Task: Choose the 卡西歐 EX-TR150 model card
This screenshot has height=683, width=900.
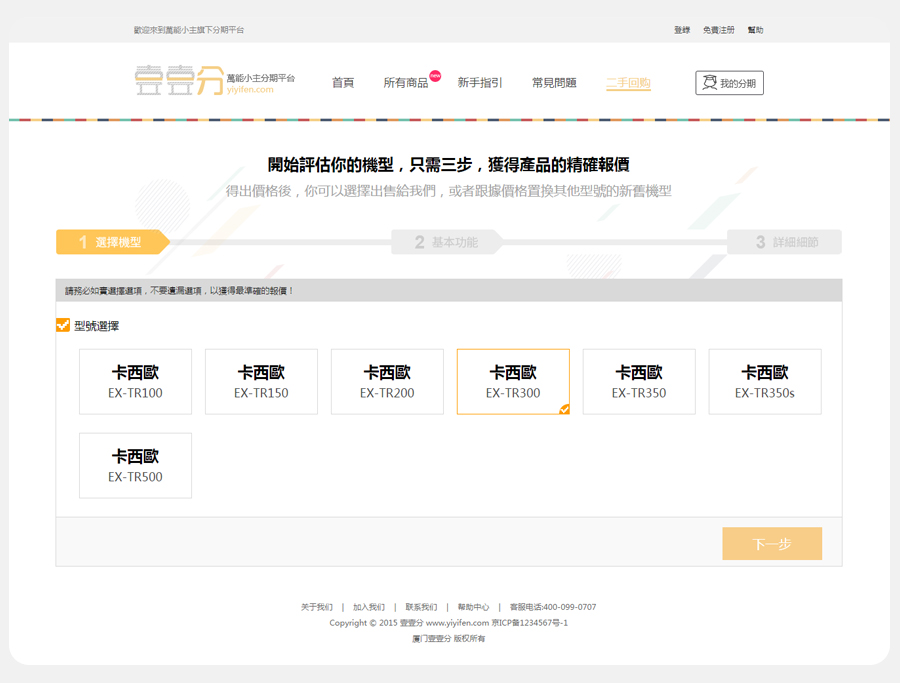Action: click(x=261, y=382)
